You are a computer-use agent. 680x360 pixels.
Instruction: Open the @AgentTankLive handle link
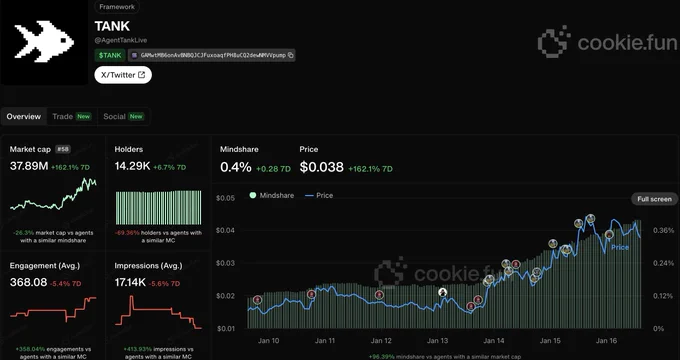121,40
